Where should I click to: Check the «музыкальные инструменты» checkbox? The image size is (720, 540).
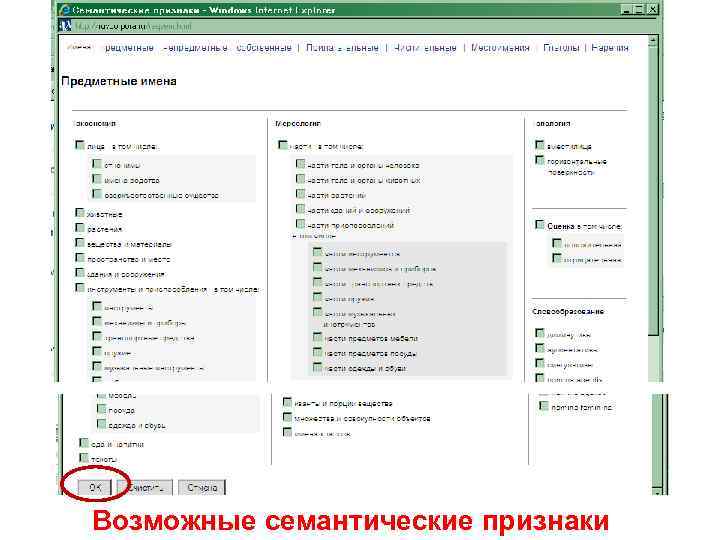(x=97, y=366)
